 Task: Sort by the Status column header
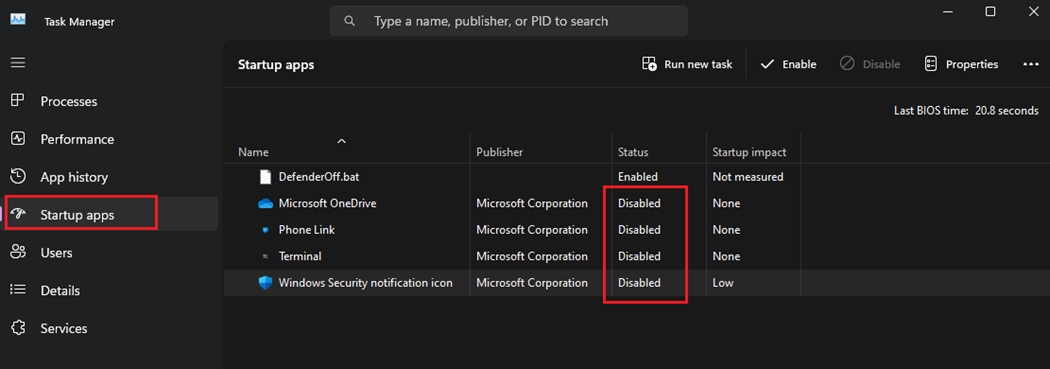coord(633,152)
